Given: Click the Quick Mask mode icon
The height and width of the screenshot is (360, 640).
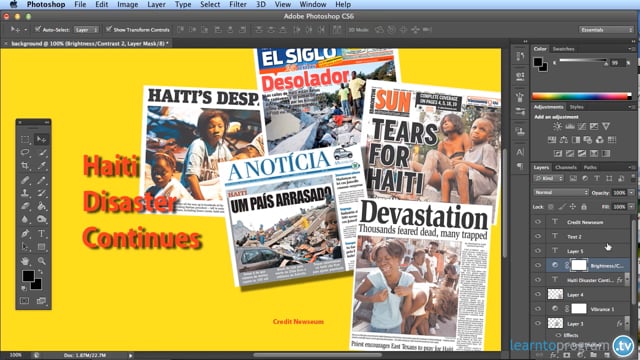Looking at the screenshot, I should pos(25,301).
